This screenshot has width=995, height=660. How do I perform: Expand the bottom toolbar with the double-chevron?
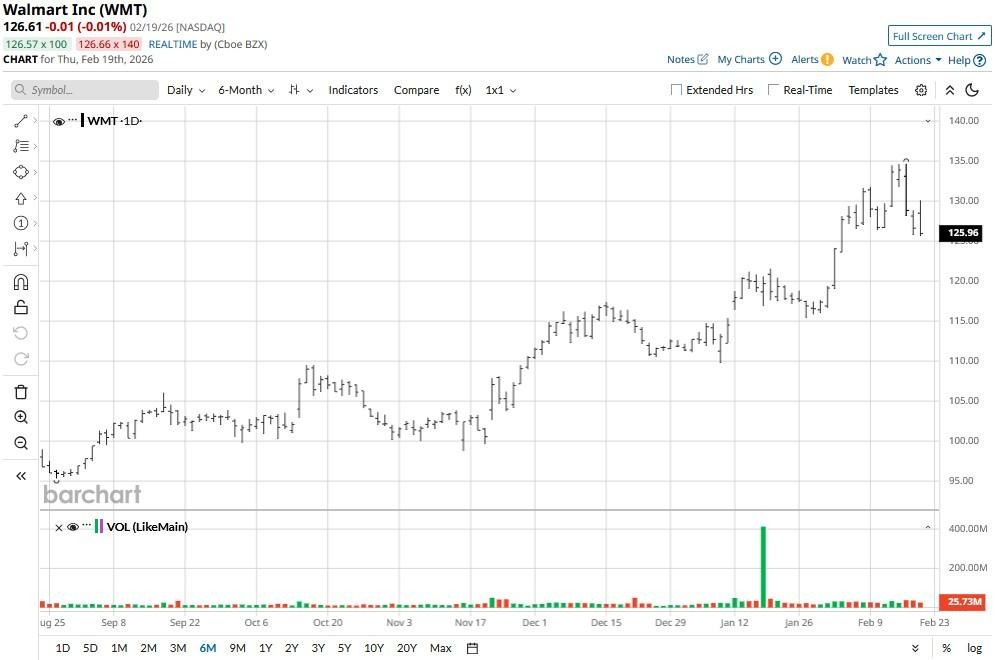tap(914, 648)
